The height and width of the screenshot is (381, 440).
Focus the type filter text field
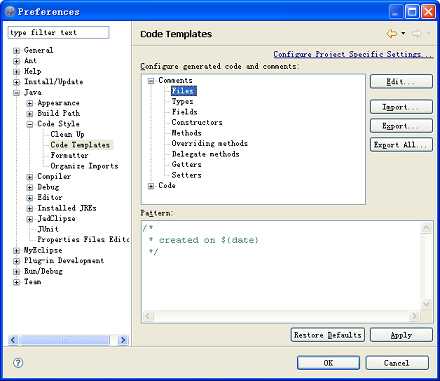tap(58, 33)
